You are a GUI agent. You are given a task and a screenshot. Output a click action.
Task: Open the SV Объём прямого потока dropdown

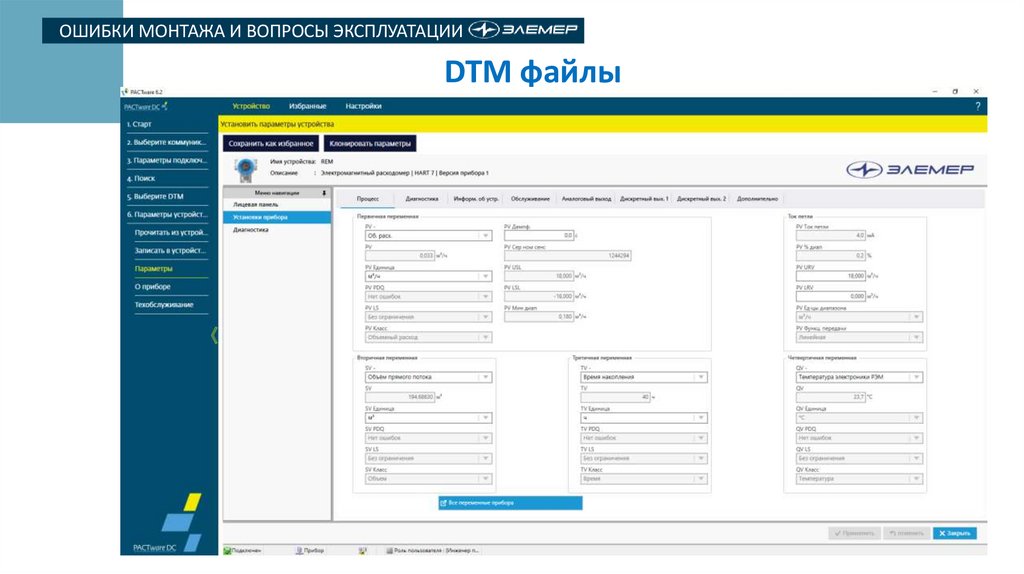[x=486, y=377]
